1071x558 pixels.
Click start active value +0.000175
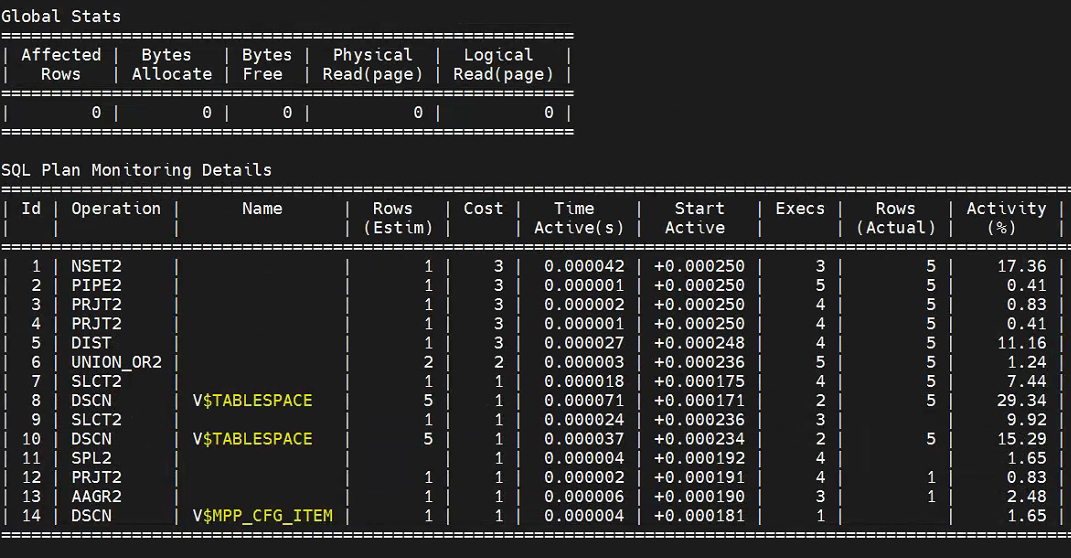coord(699,381)
